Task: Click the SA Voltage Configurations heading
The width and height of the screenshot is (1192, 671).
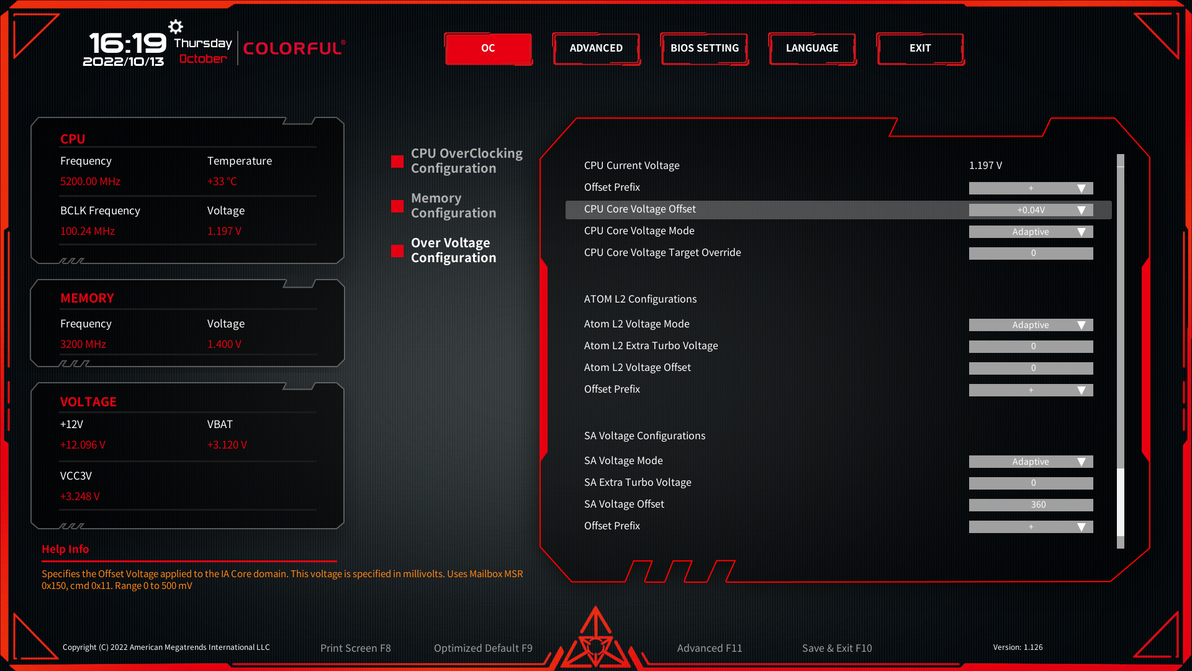Action: point(645,436)
